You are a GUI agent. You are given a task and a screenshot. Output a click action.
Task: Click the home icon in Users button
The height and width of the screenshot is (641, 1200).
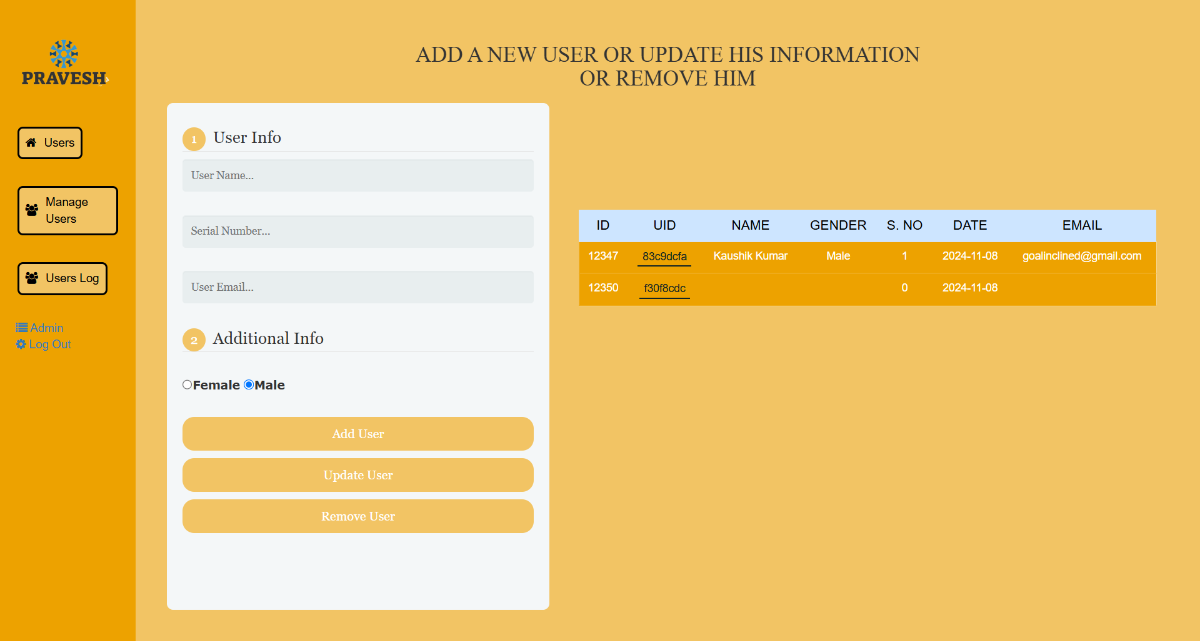click(x=31, y=143)
